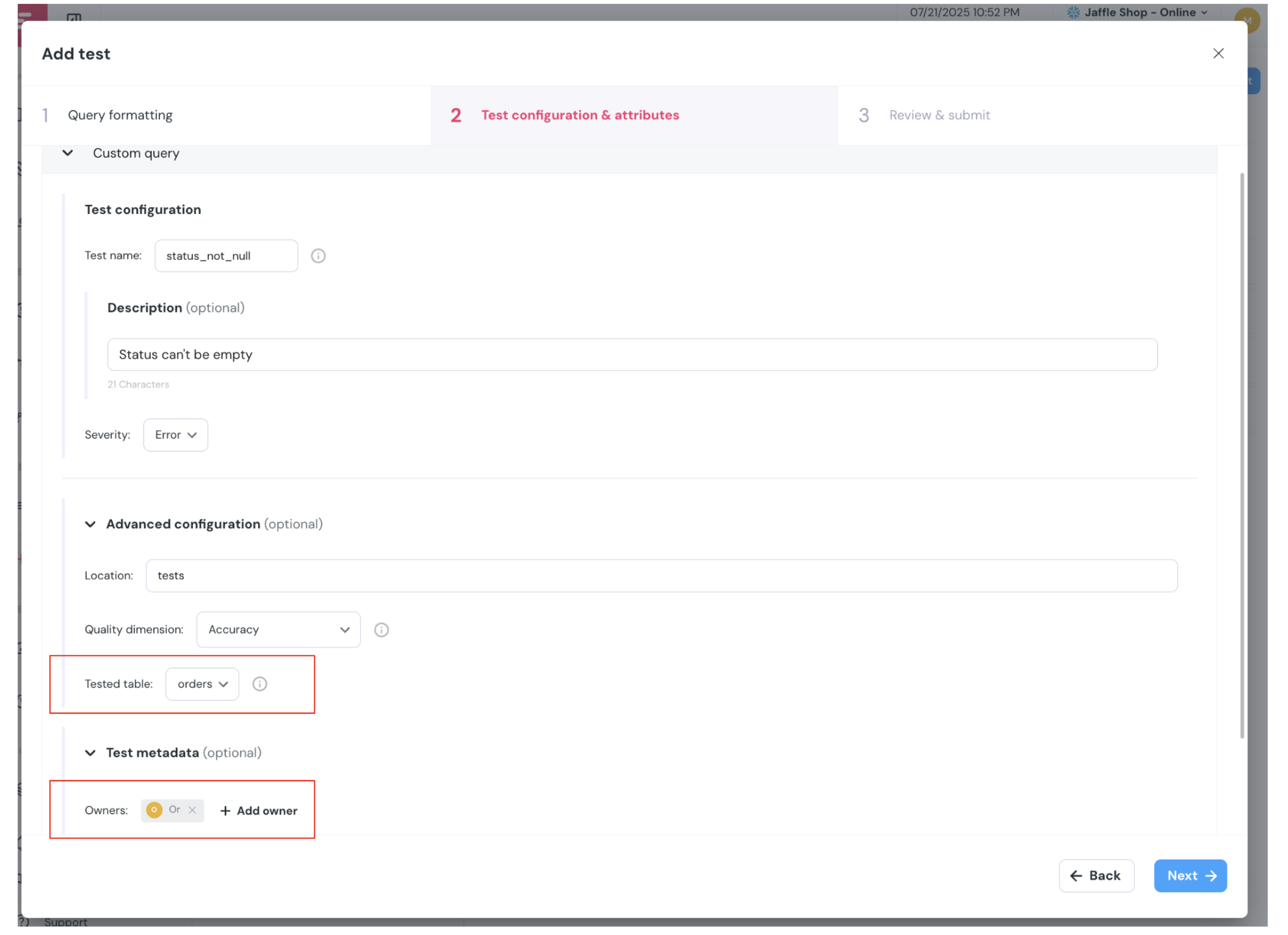Go to Review & submit step
This screenshot has width=1288, height=935.
(939, 115)
